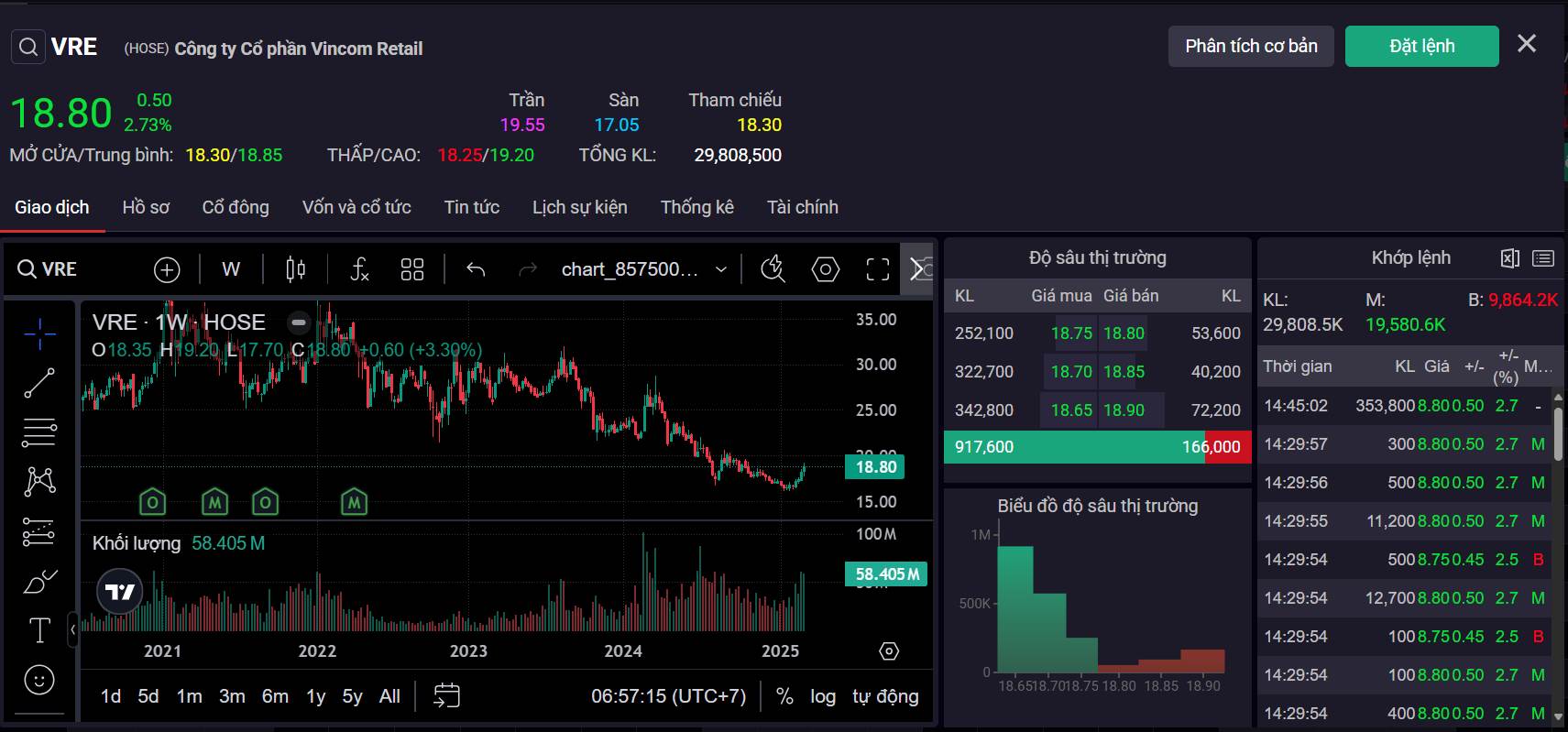
Task: Set chart range to 3m
Action: tap(232, 696)
